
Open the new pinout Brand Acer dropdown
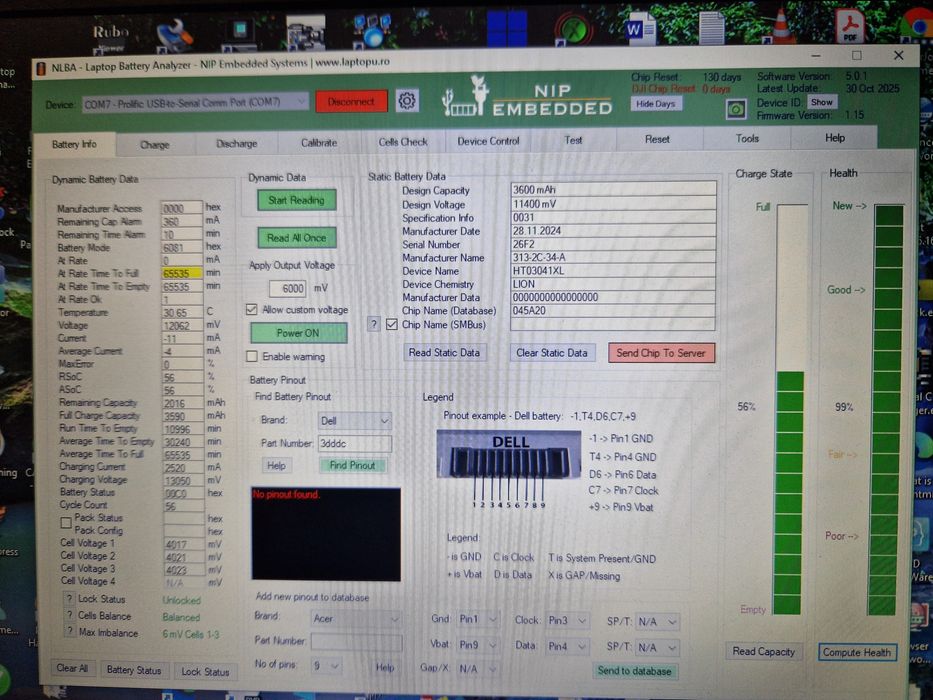pyautogui.click(x=356, y=618)
